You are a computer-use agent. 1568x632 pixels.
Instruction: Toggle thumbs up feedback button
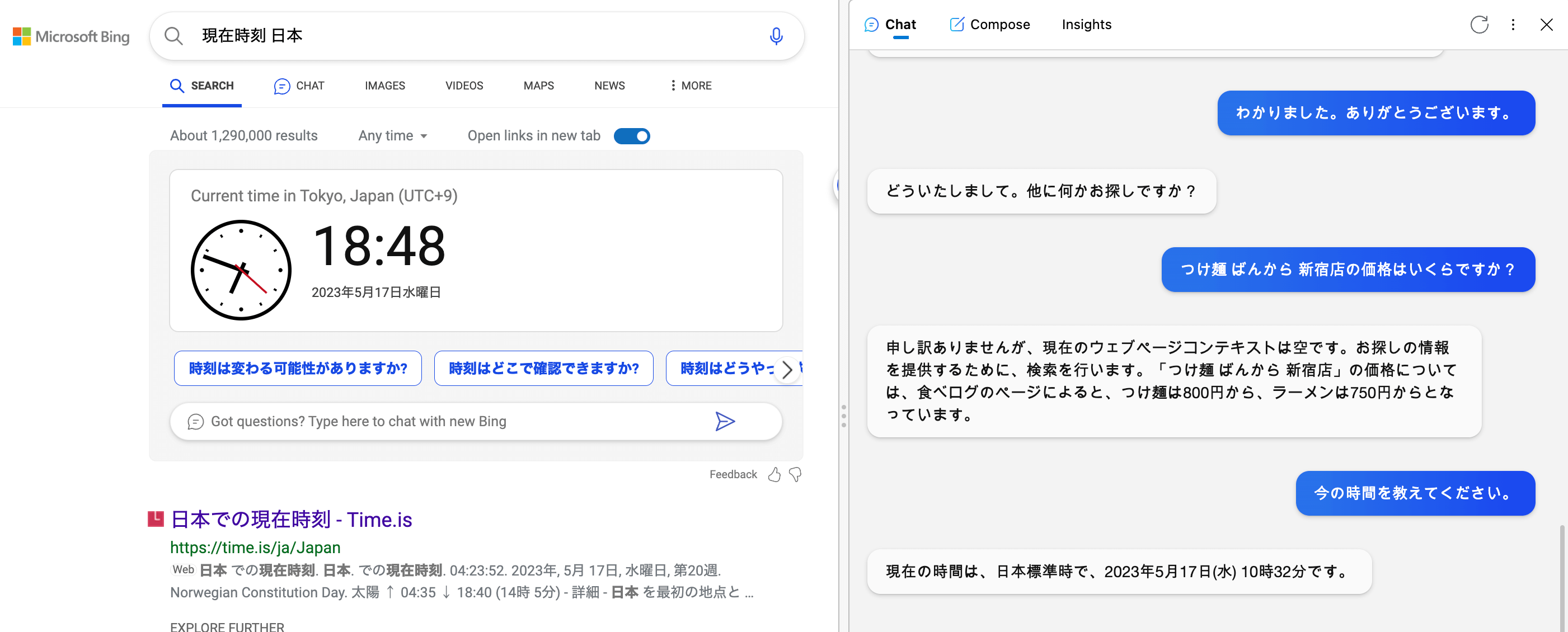[x=775, y=474]
